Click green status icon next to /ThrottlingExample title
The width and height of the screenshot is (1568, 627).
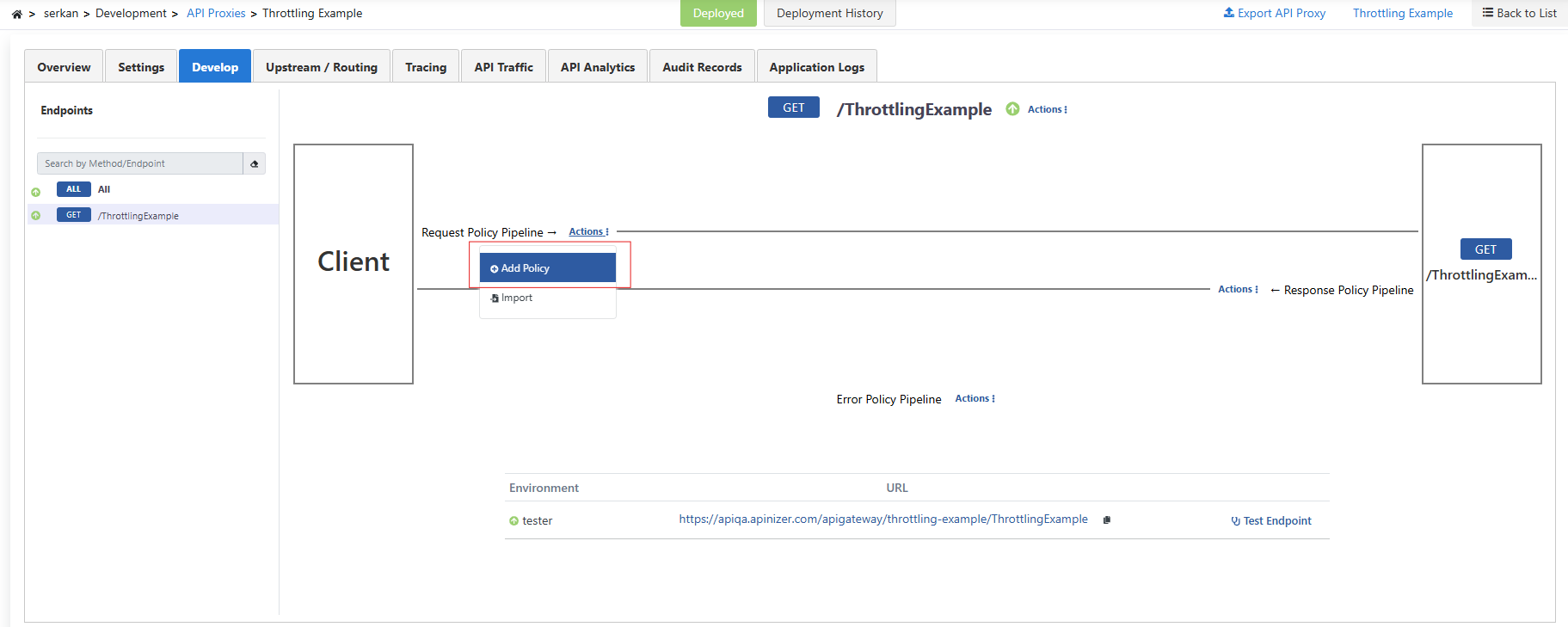tap(1012, 109)
